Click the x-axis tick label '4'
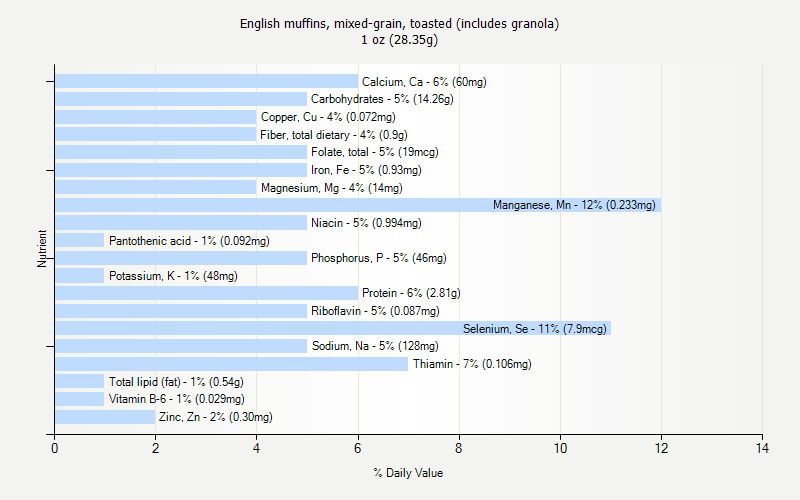 [257, 448]
